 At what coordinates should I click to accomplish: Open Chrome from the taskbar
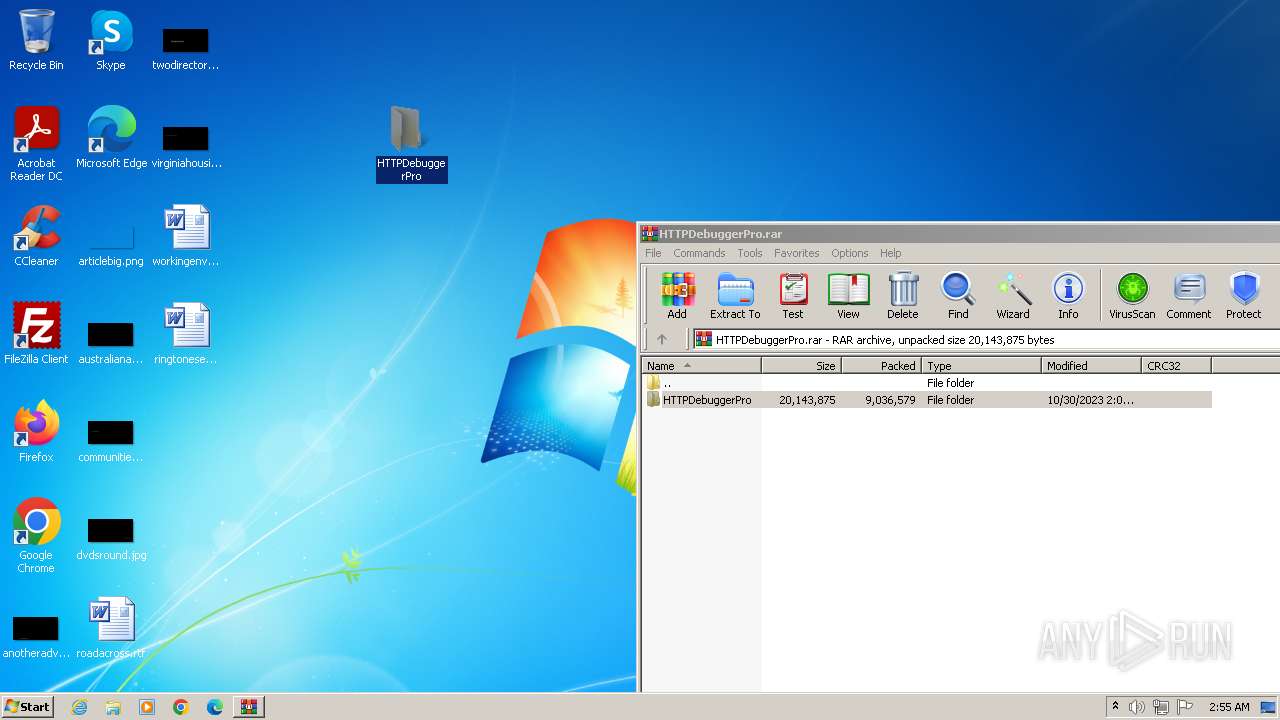pos(181,707)
